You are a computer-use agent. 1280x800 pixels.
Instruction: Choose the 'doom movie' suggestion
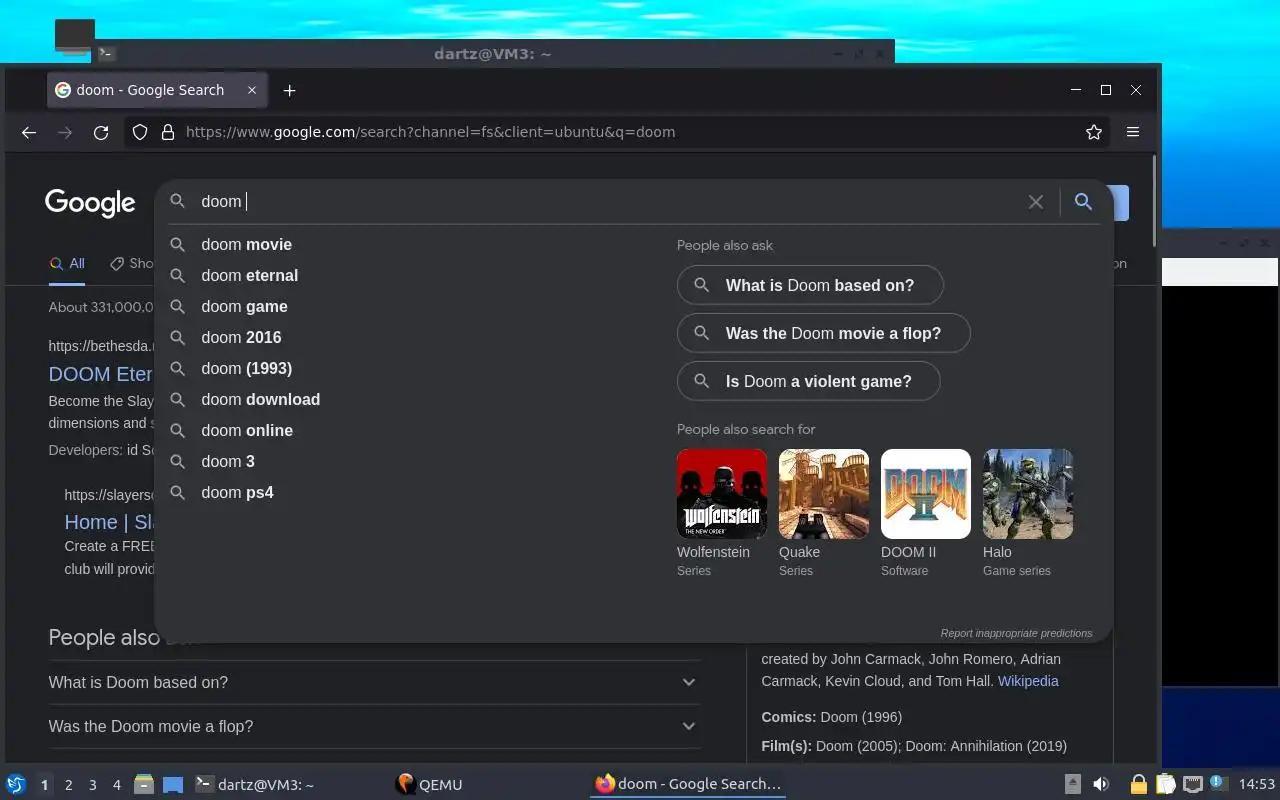point(246,245)
